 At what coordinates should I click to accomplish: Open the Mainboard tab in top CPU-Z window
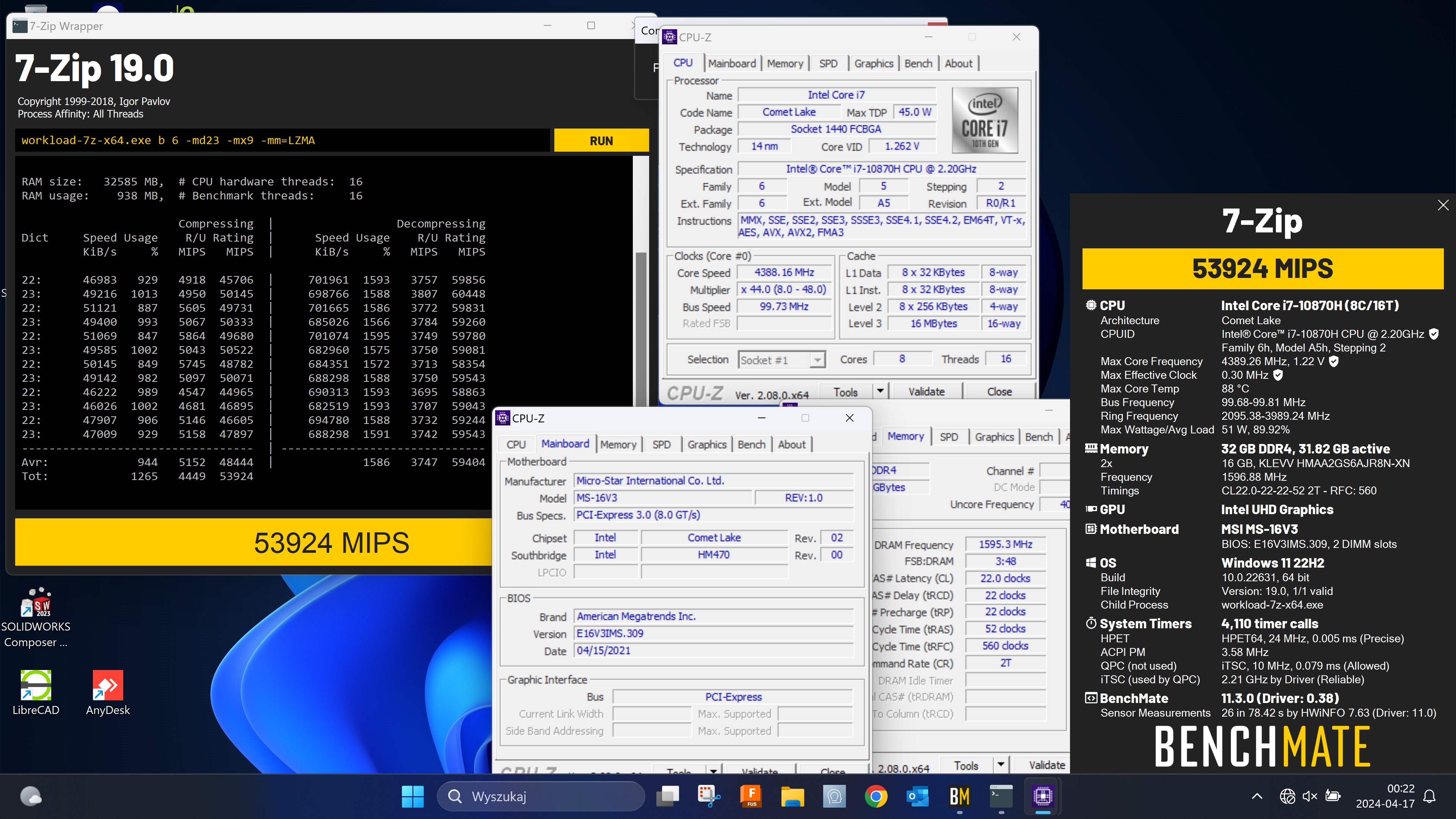pos(732,63)
